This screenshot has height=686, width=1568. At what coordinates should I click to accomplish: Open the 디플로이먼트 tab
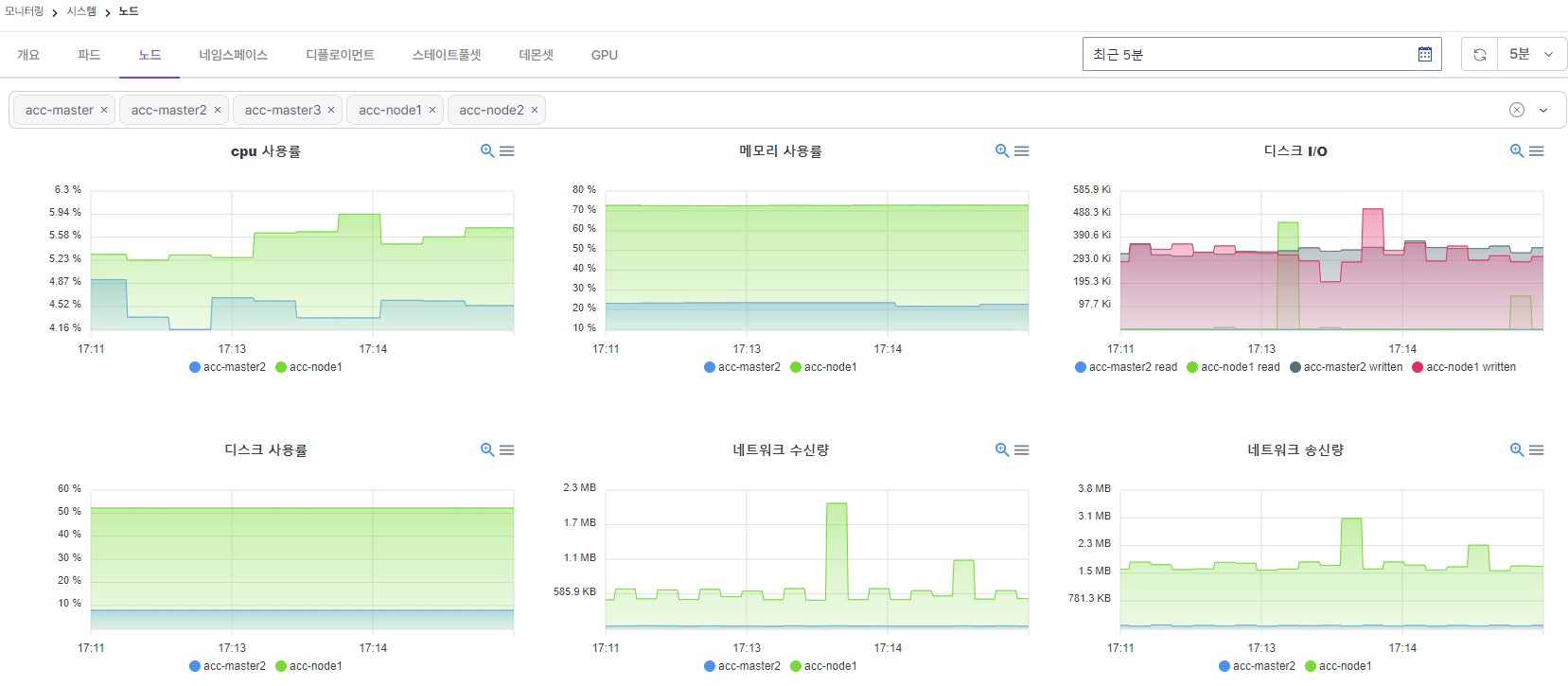tap(341, 55)
